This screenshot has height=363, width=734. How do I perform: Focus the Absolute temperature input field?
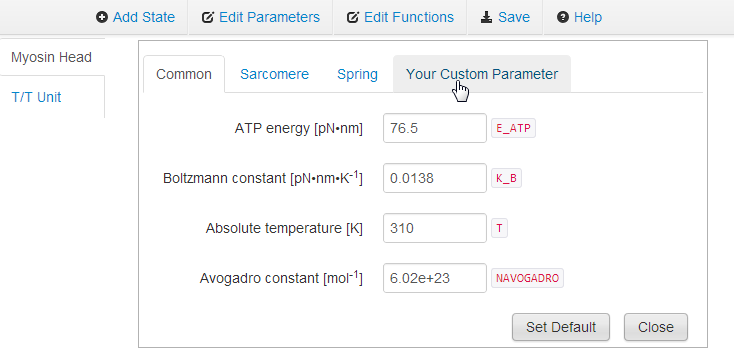click(435, 228)
